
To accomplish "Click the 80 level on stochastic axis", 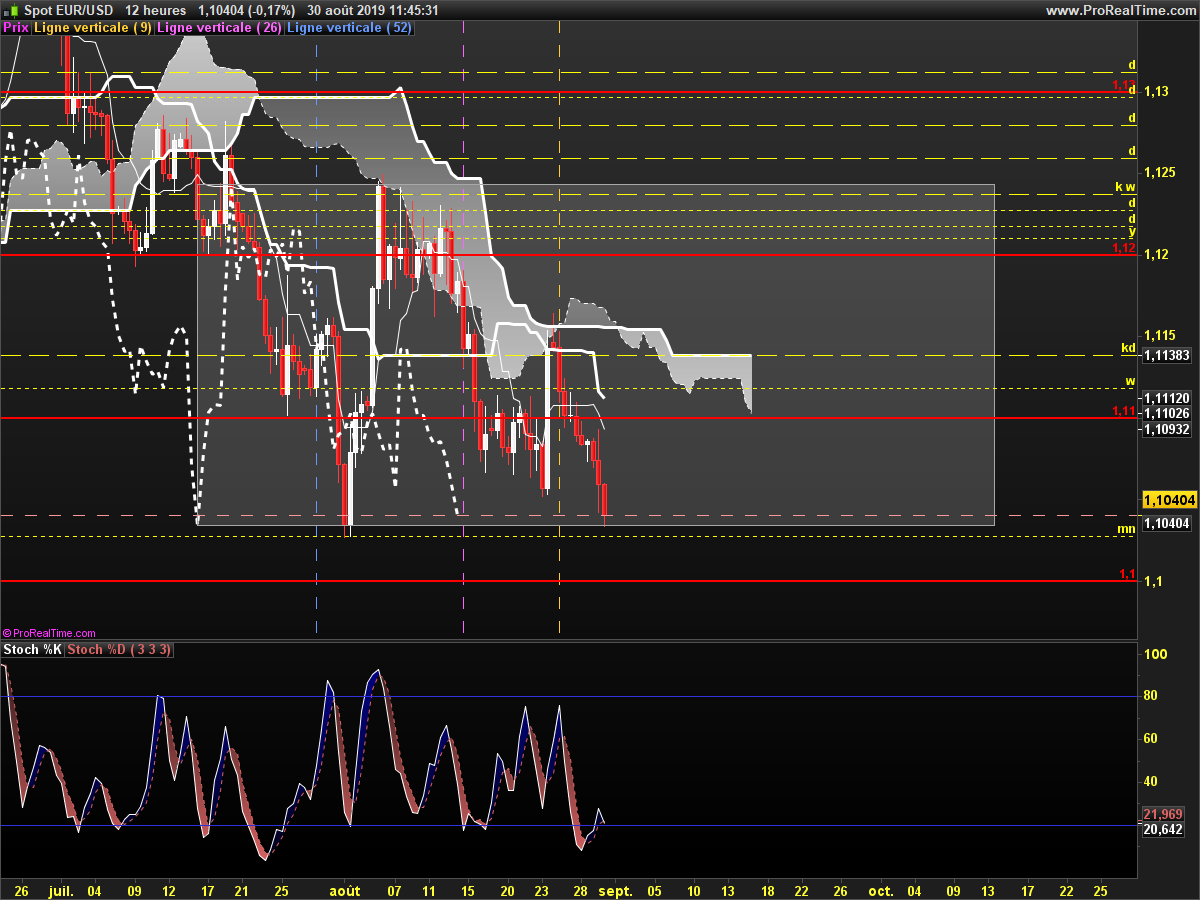I will [x=1152, y=696].
